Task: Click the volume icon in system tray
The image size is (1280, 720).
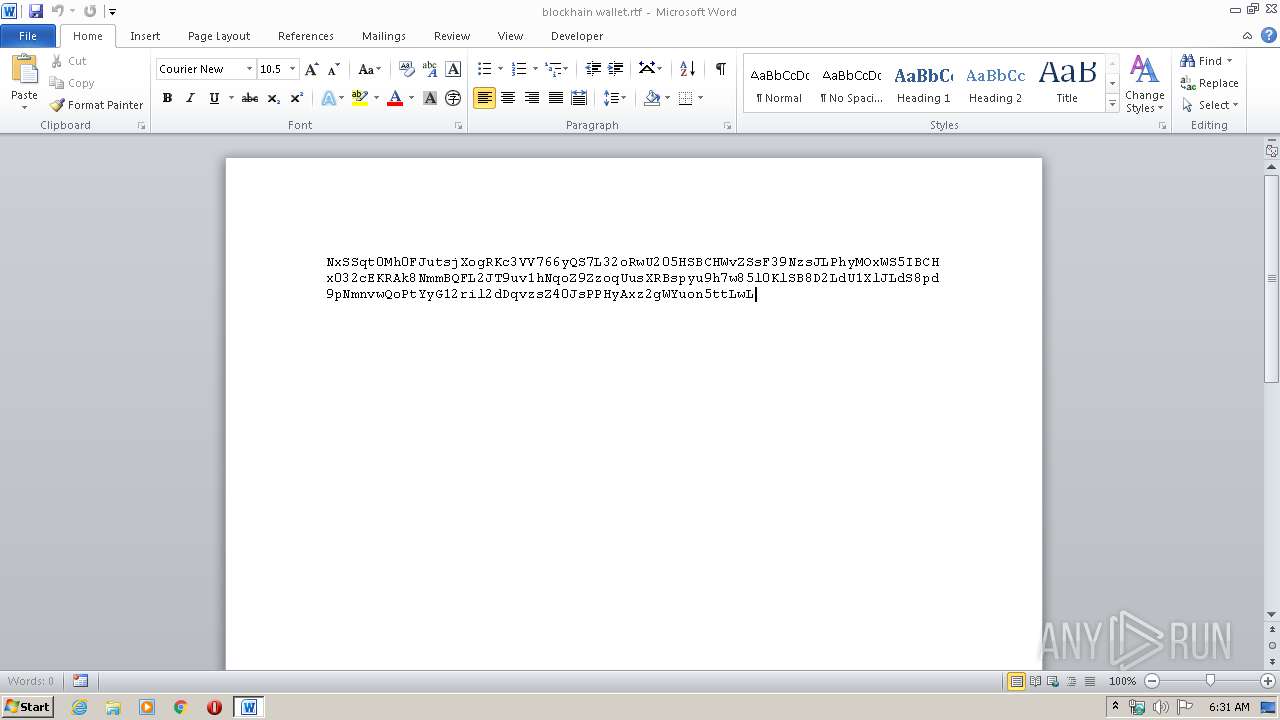Action: [x=1161, y=707]
